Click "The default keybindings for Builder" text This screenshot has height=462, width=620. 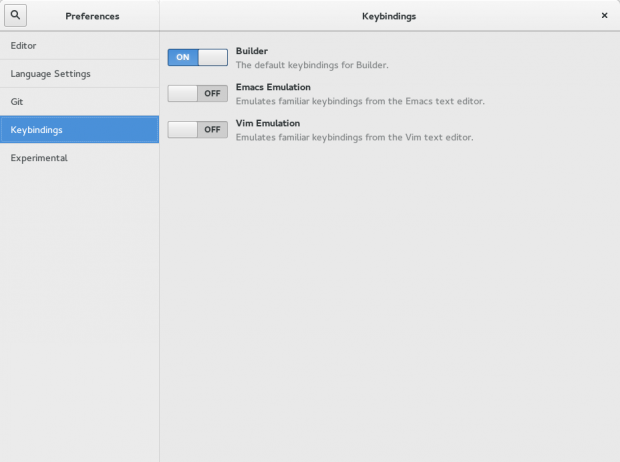coord(311,65)
